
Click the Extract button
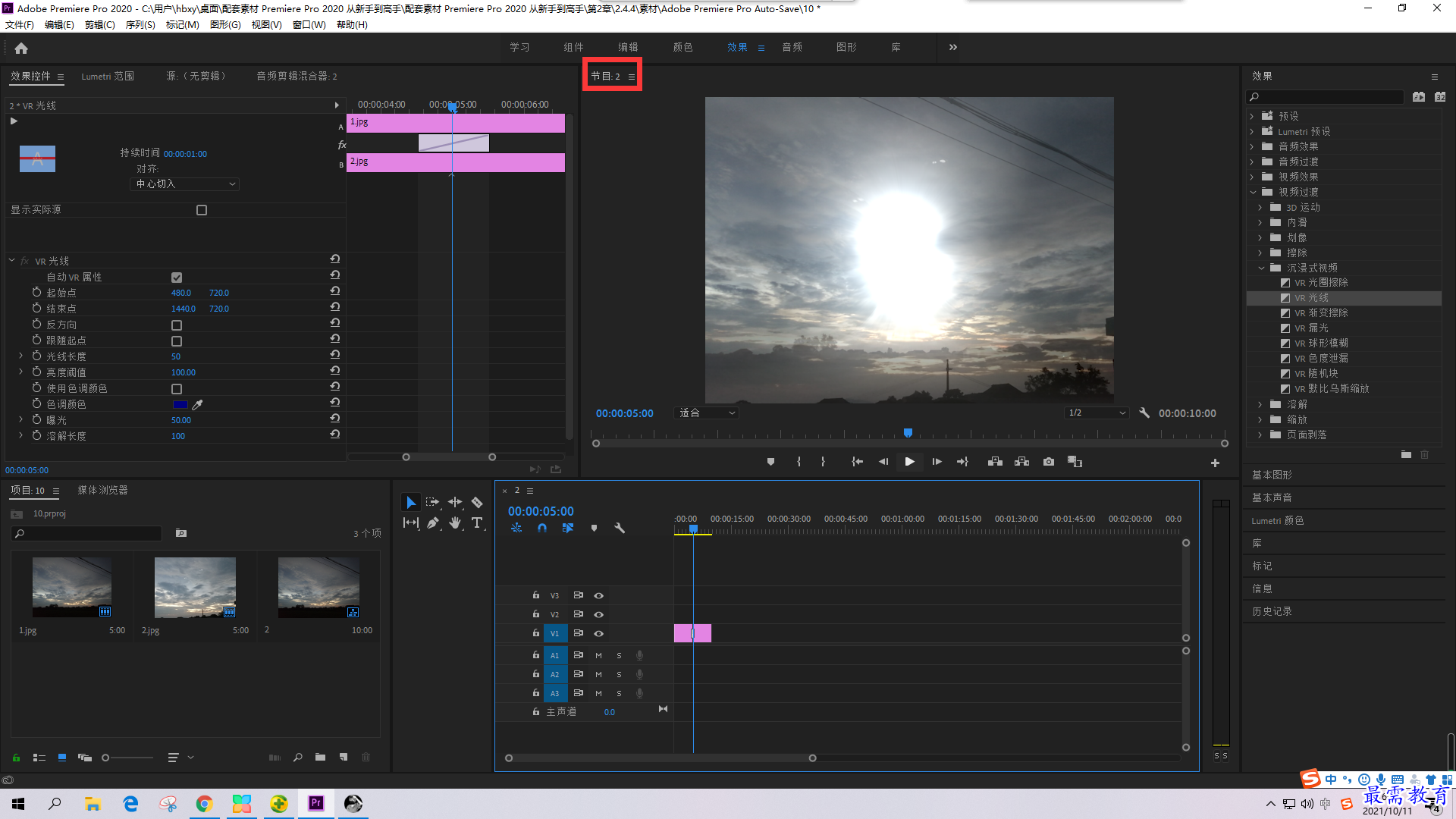1021,461
